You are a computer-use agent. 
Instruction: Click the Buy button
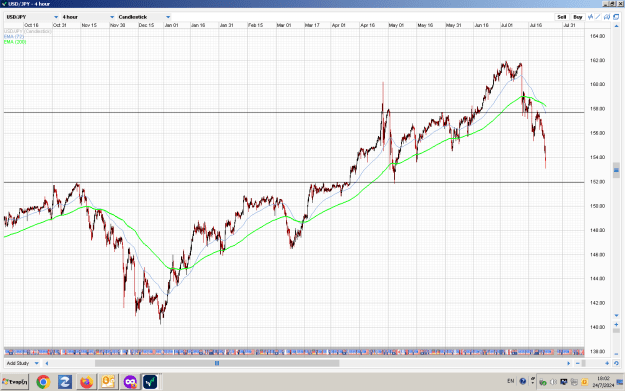point(578,17)
